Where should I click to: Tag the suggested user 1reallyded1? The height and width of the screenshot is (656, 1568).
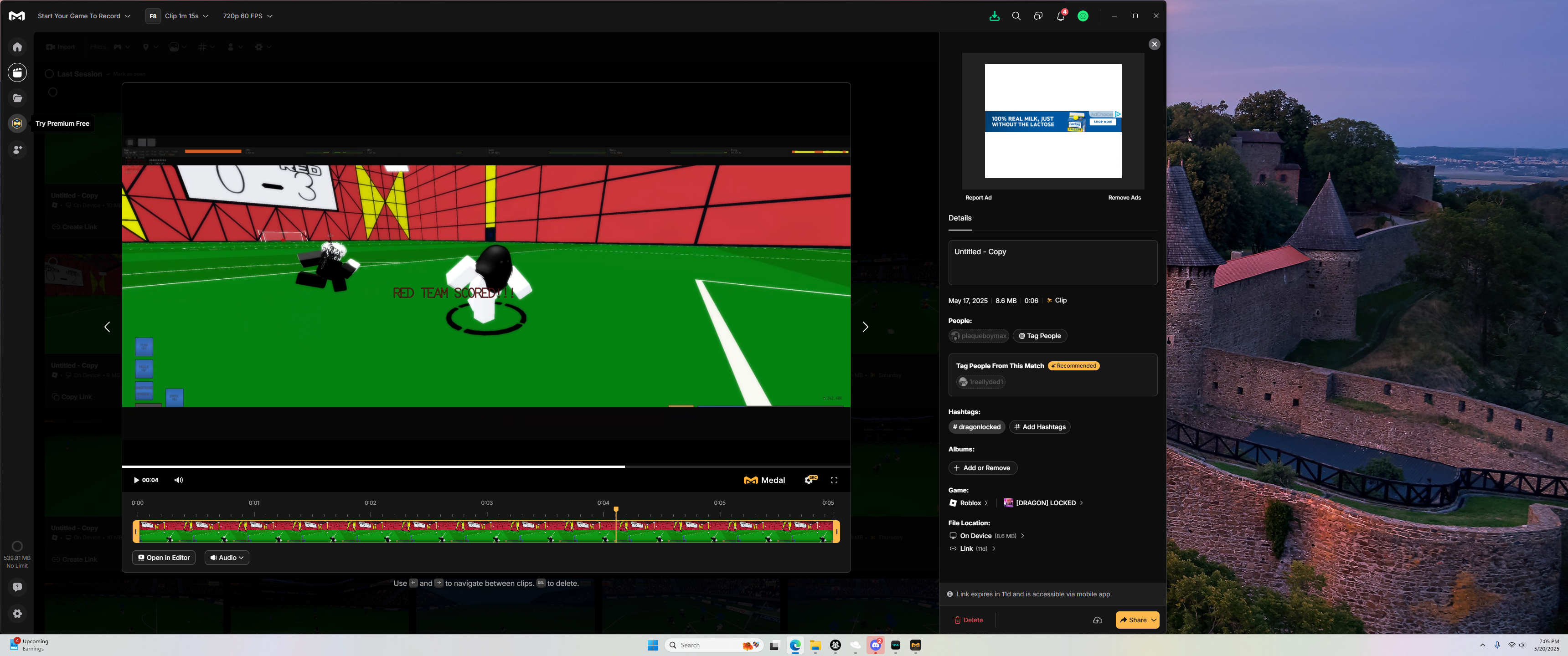pos(980,382)
